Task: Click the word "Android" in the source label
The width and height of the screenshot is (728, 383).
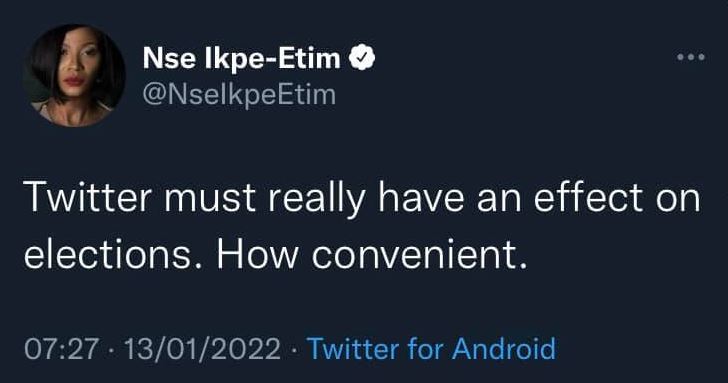Action: tap(504, 348)
